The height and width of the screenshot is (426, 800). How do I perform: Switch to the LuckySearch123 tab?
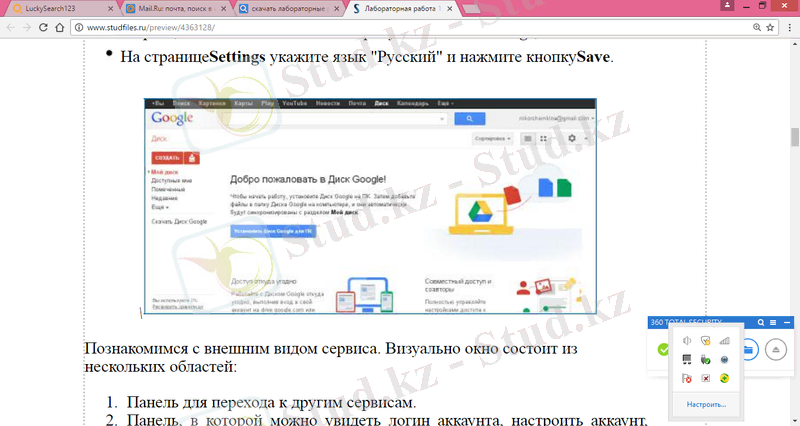pos(60,8)
